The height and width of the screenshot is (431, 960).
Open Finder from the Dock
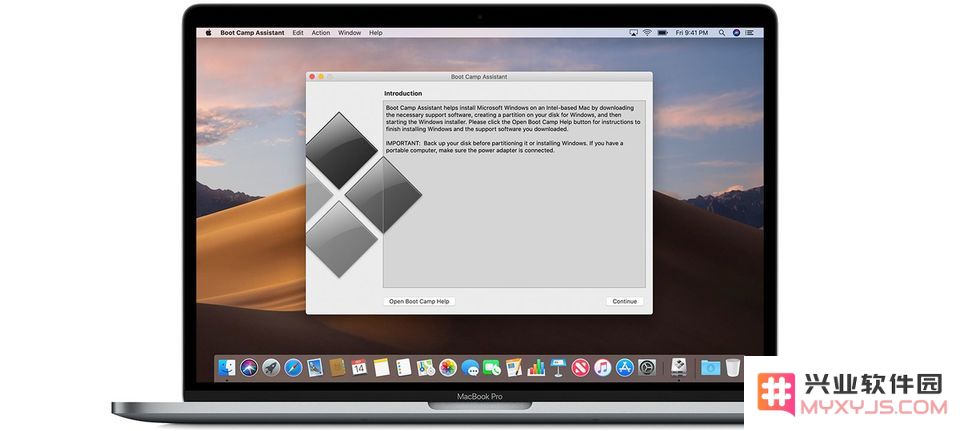tap(227, 367)
